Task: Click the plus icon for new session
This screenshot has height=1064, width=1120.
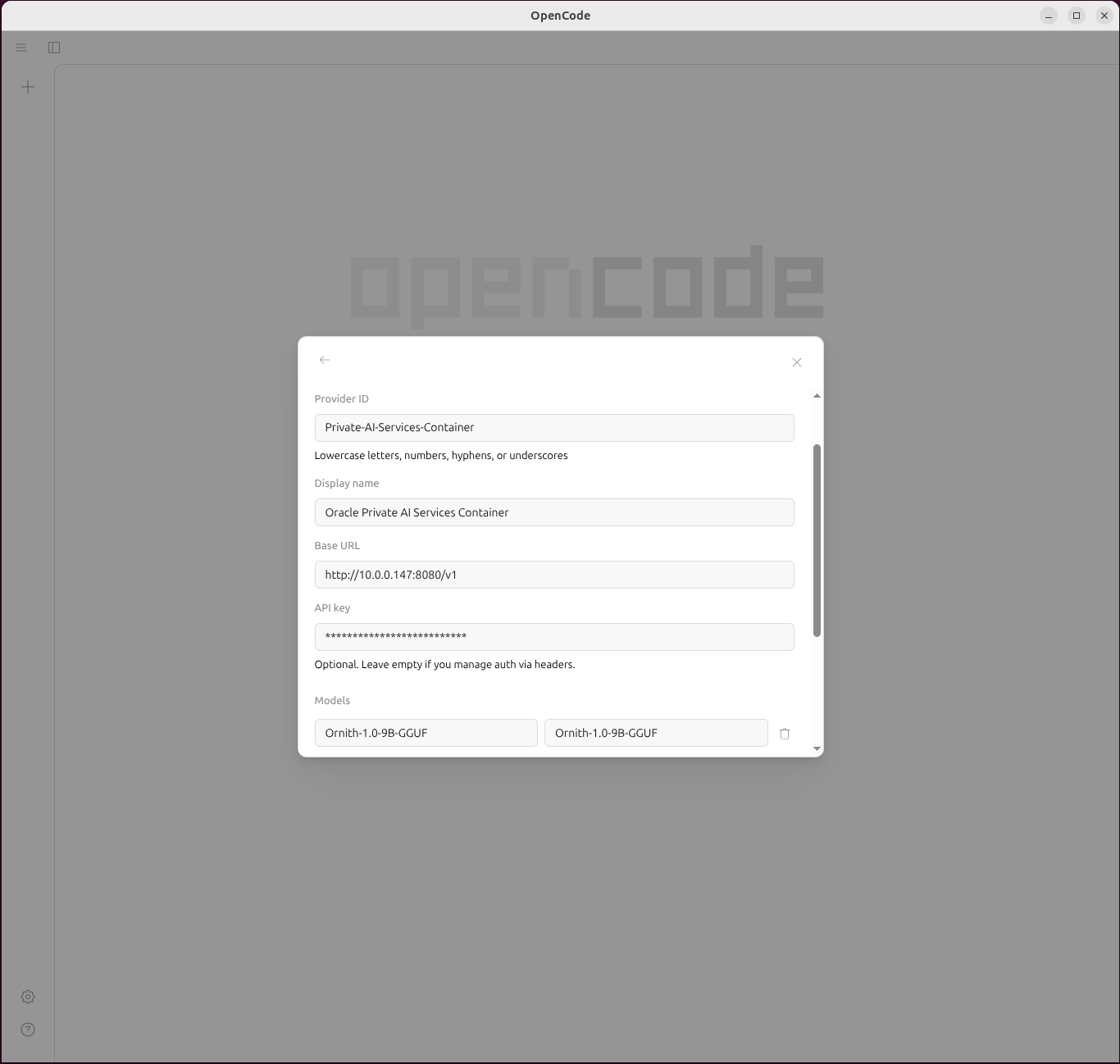Action: point(28,87)
